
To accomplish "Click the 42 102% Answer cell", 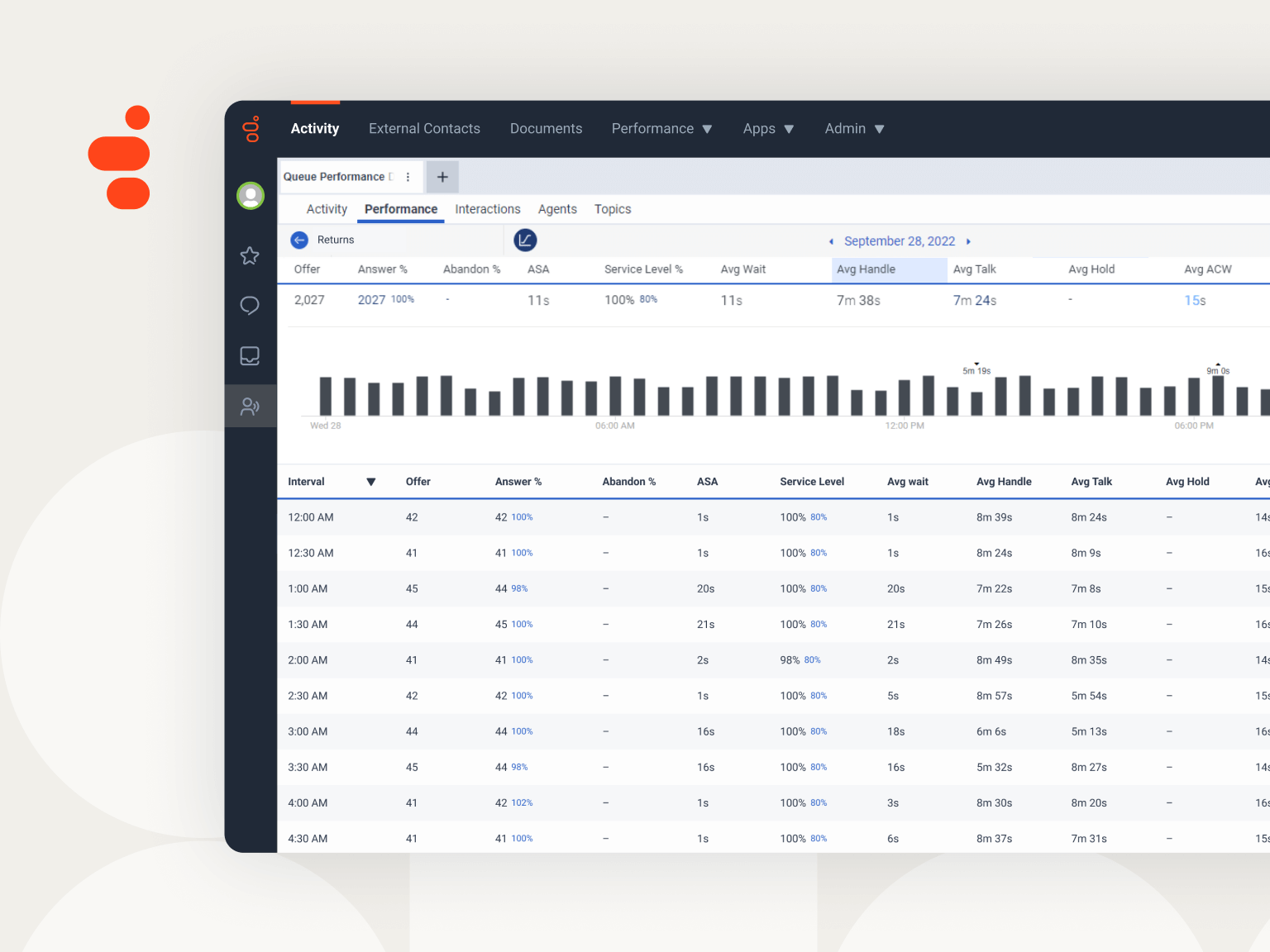I will [513, 802].
